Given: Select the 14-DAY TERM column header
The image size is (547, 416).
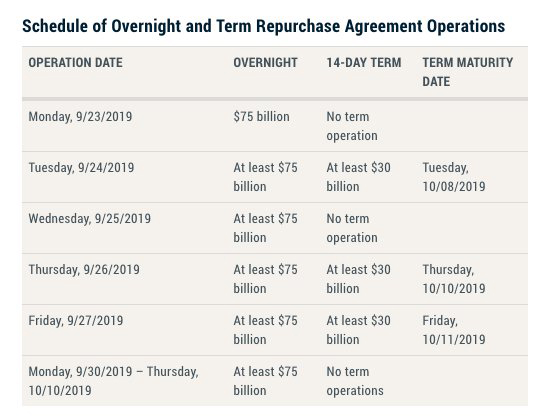Looking at the screenshot, I should click(364, 63).
